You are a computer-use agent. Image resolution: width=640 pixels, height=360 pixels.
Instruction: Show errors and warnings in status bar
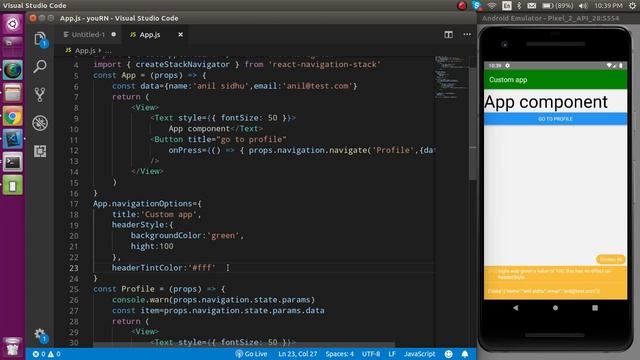pyautogui.click(x=47, y=354)
